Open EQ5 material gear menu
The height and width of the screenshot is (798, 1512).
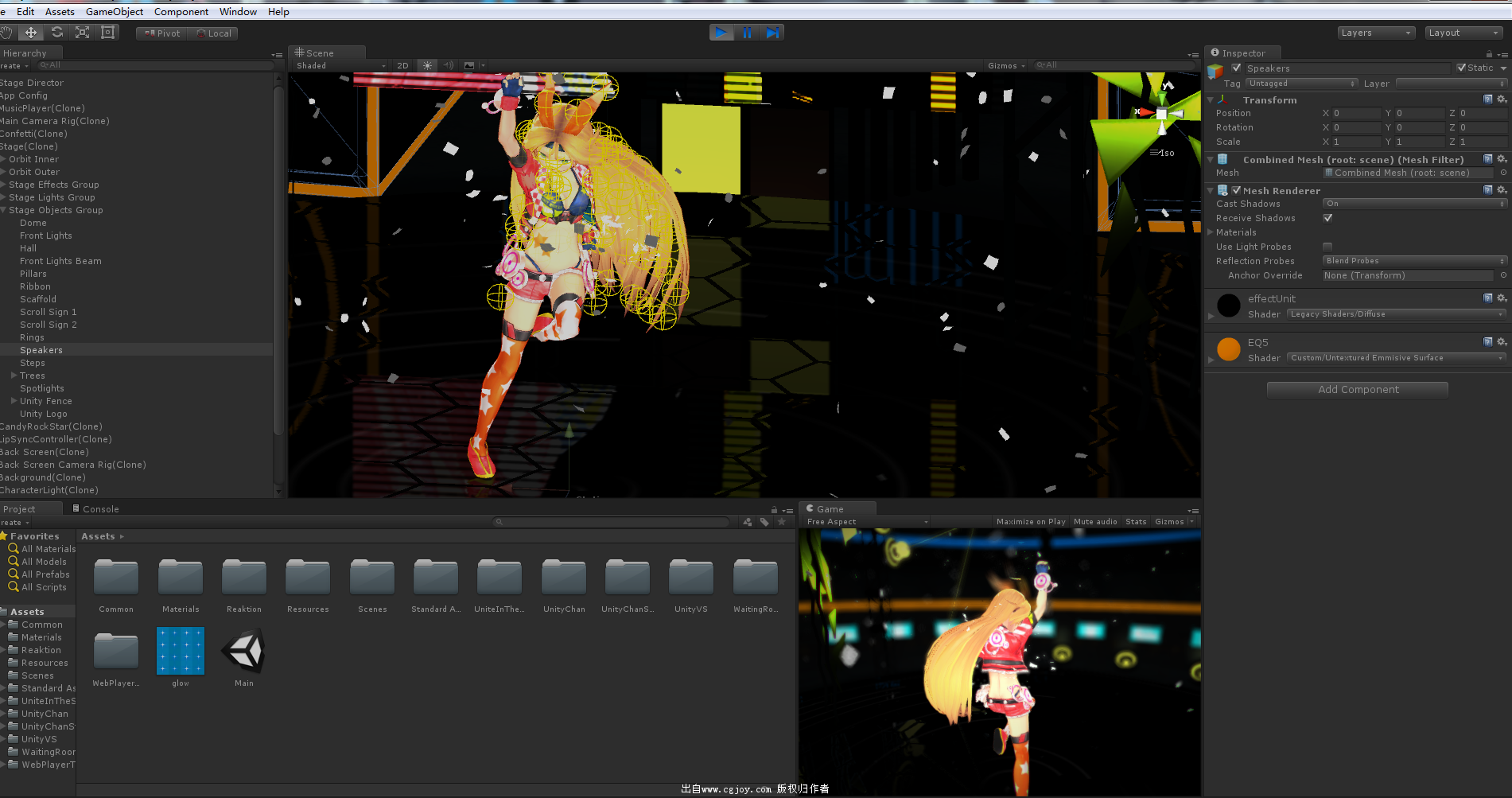click(x=1501, y=342)
